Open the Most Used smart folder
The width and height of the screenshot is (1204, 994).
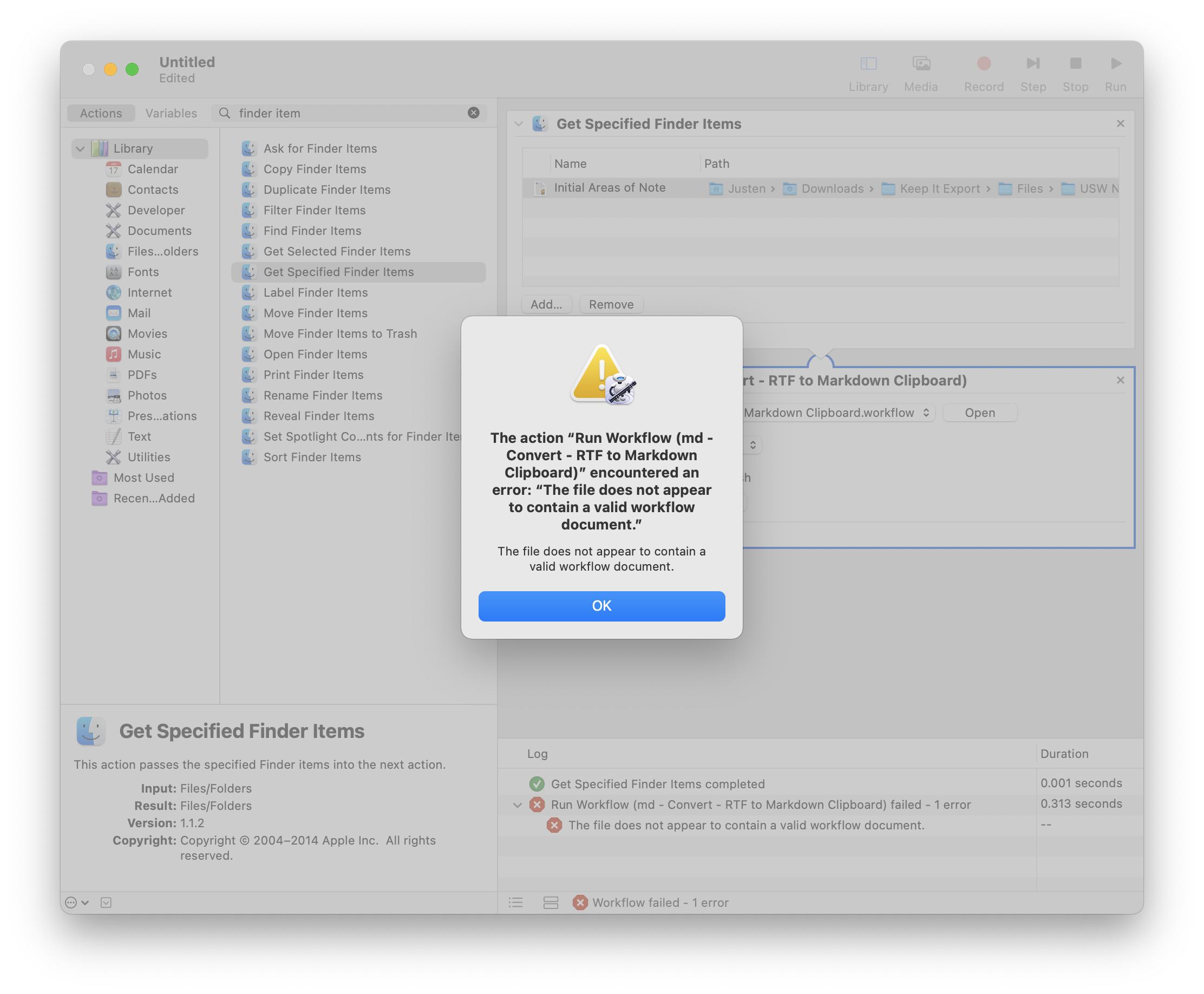point(143,478)
